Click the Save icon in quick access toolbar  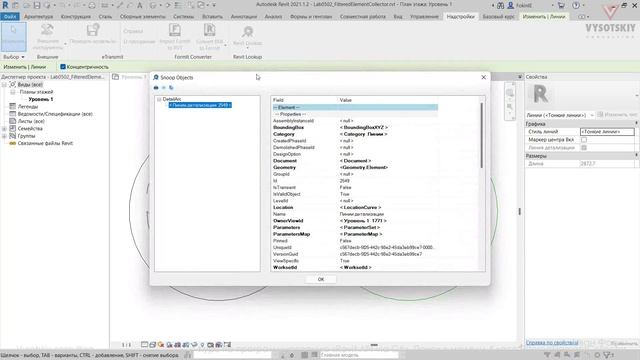pyautogui.click(x=37, y=5)
